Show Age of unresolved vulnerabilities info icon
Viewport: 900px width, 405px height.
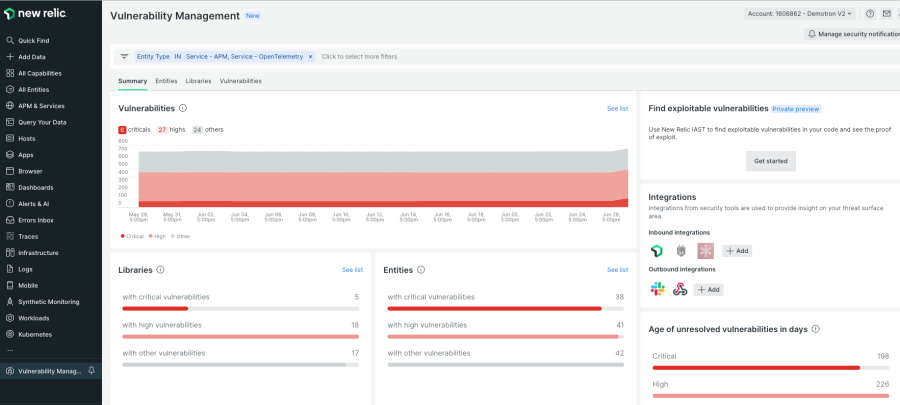(816, 329)
